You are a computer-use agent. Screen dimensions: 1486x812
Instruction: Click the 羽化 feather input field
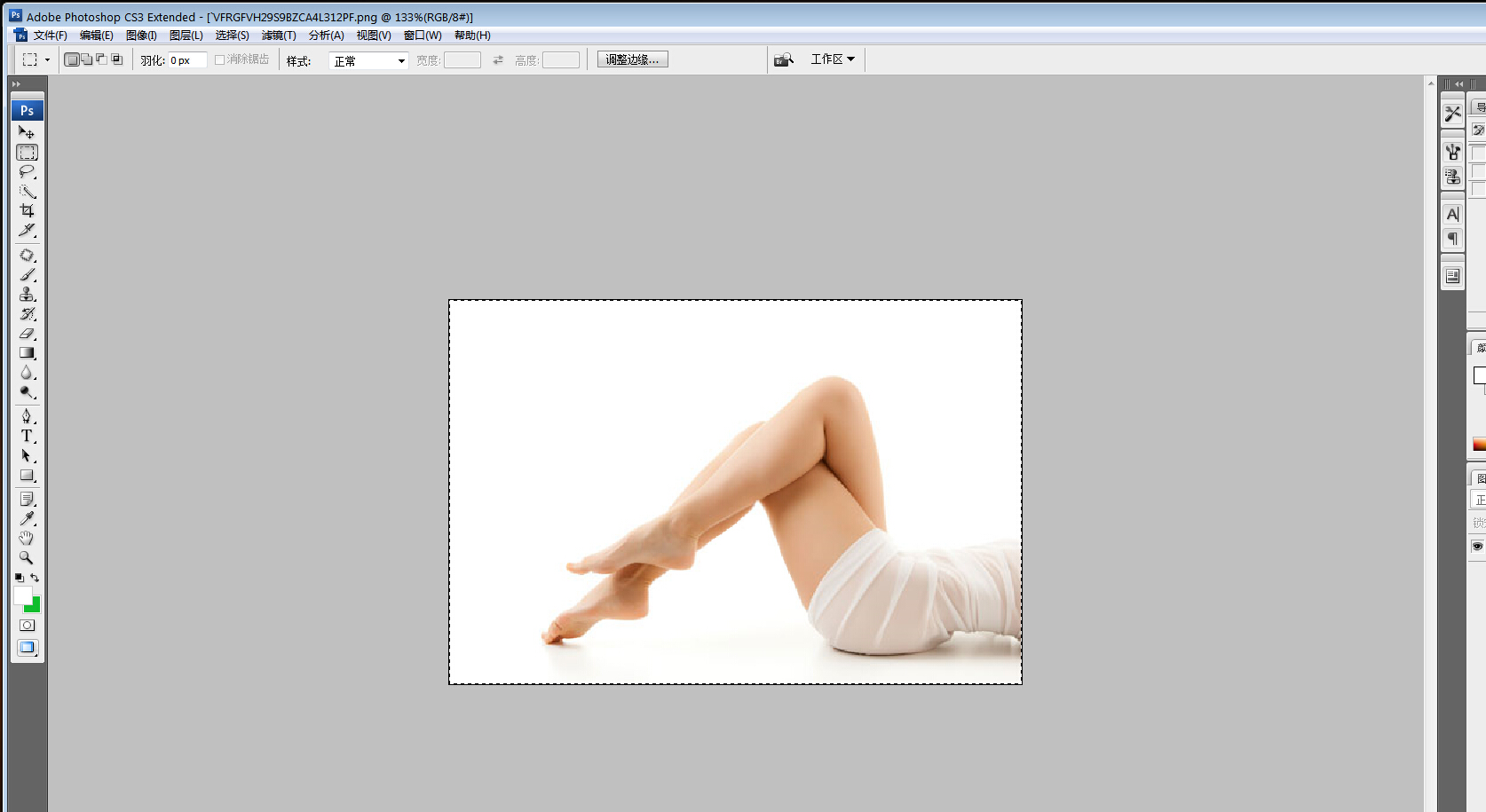[x=187, y=60]
